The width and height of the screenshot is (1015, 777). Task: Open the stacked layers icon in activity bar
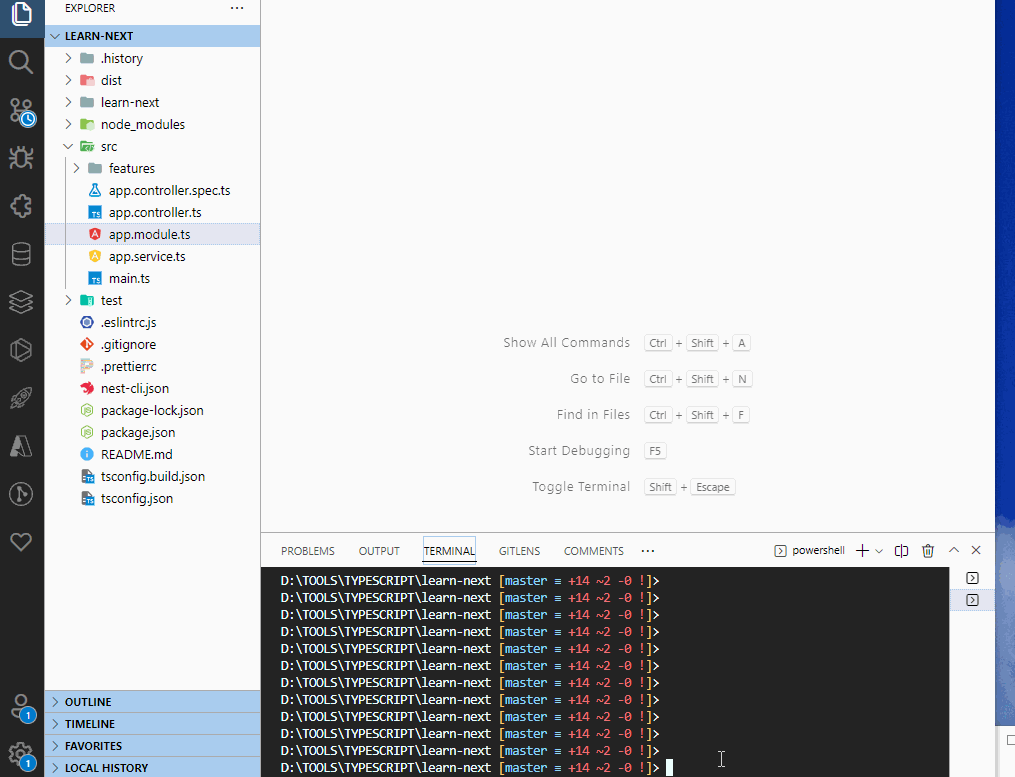[x=21, y=302]
